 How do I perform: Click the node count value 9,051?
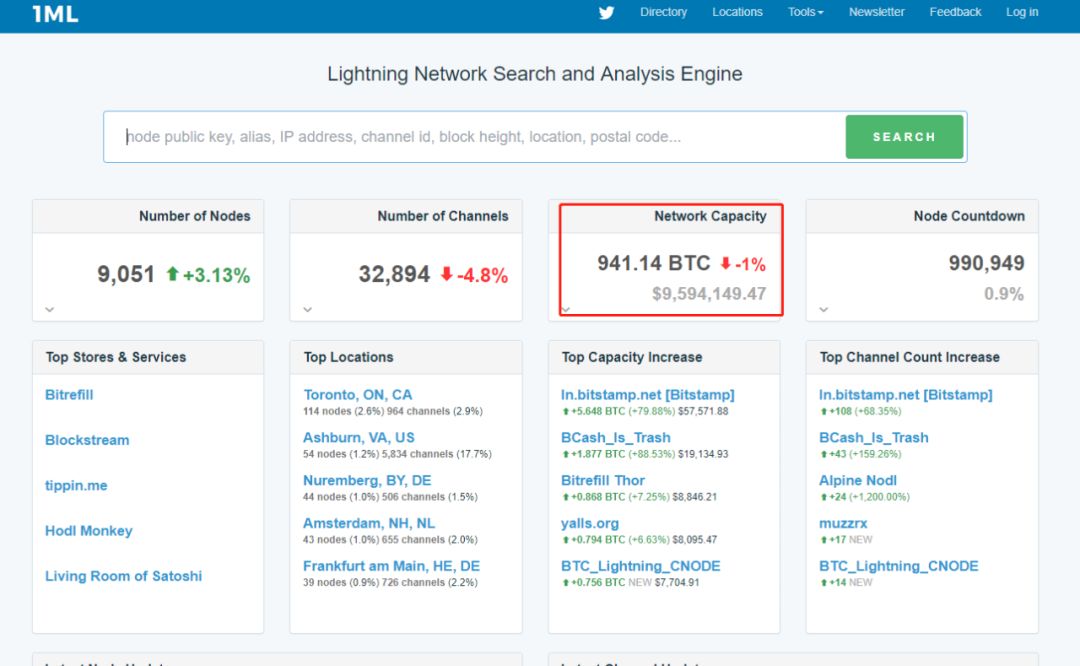coord(126,274)
